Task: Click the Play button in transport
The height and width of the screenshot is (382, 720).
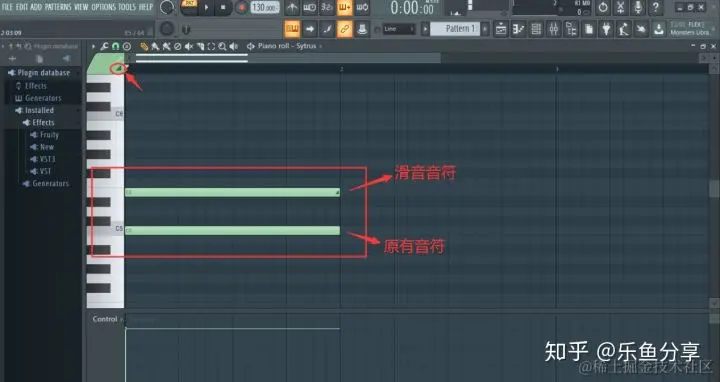Action: (206, 7)
